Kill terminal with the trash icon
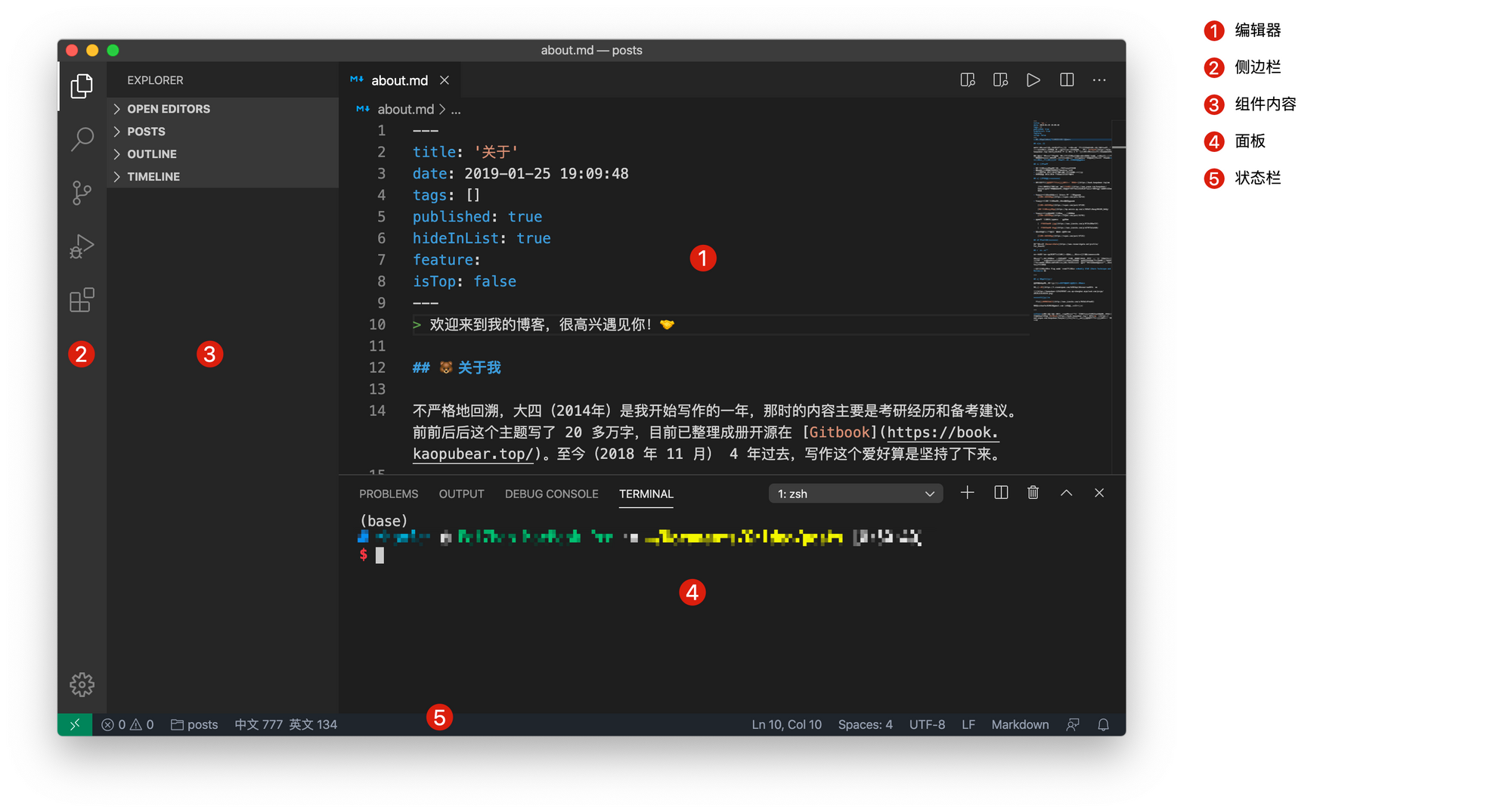1512x812 pixels. pyautogui.click(x=1033, y=493)
